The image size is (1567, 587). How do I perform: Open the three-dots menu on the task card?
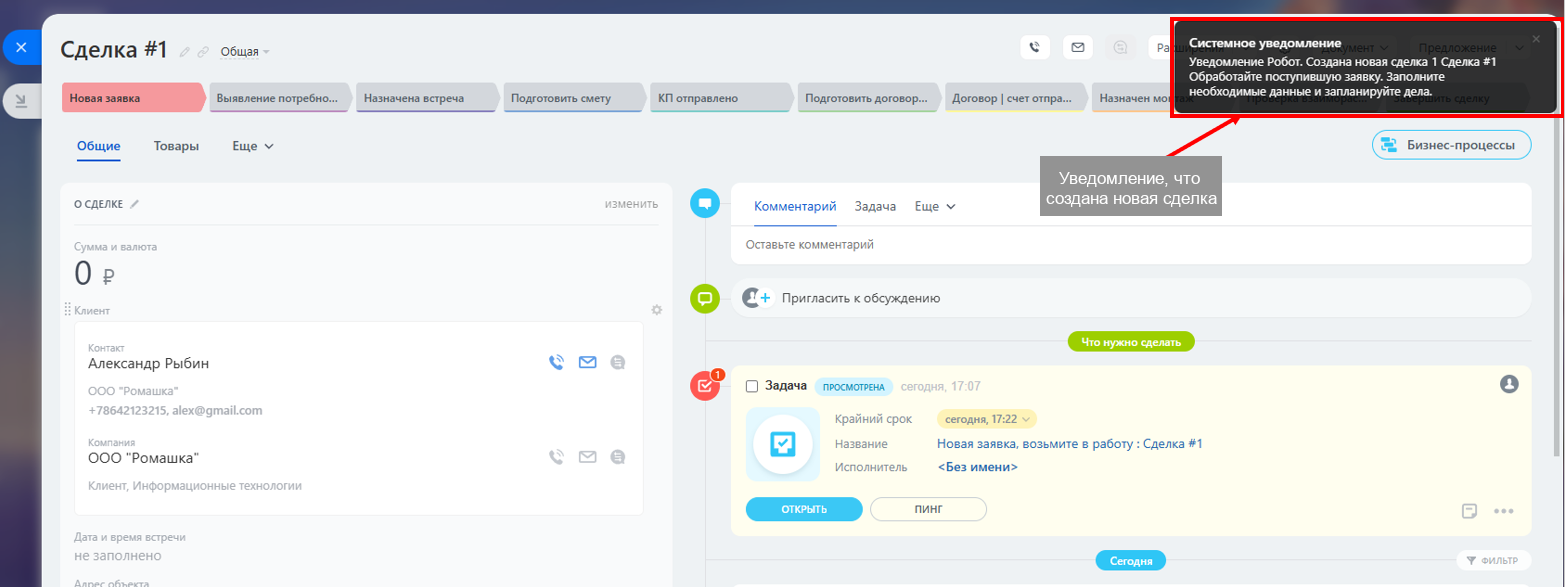point(1503,511)
